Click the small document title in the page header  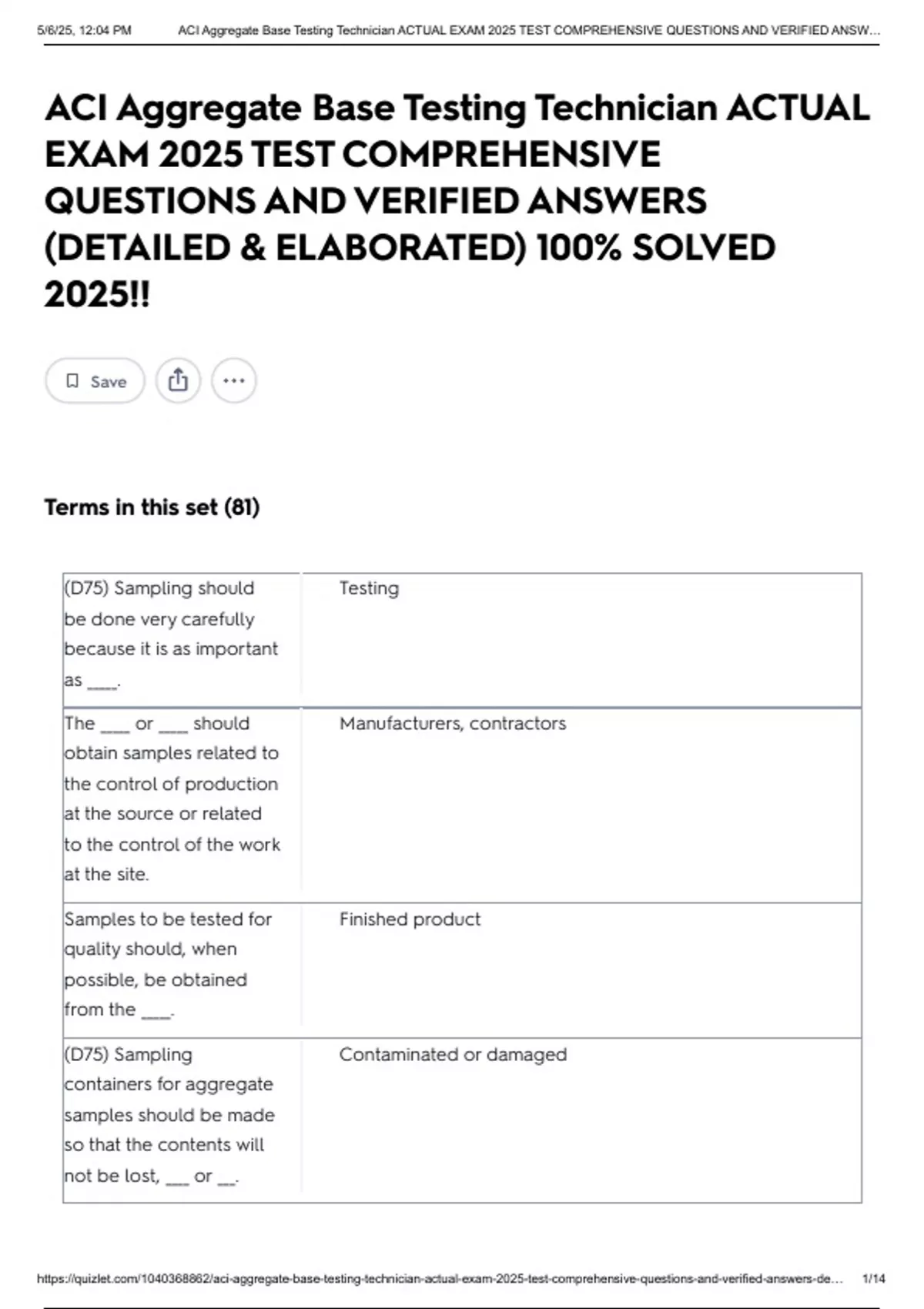pos(528,31)
